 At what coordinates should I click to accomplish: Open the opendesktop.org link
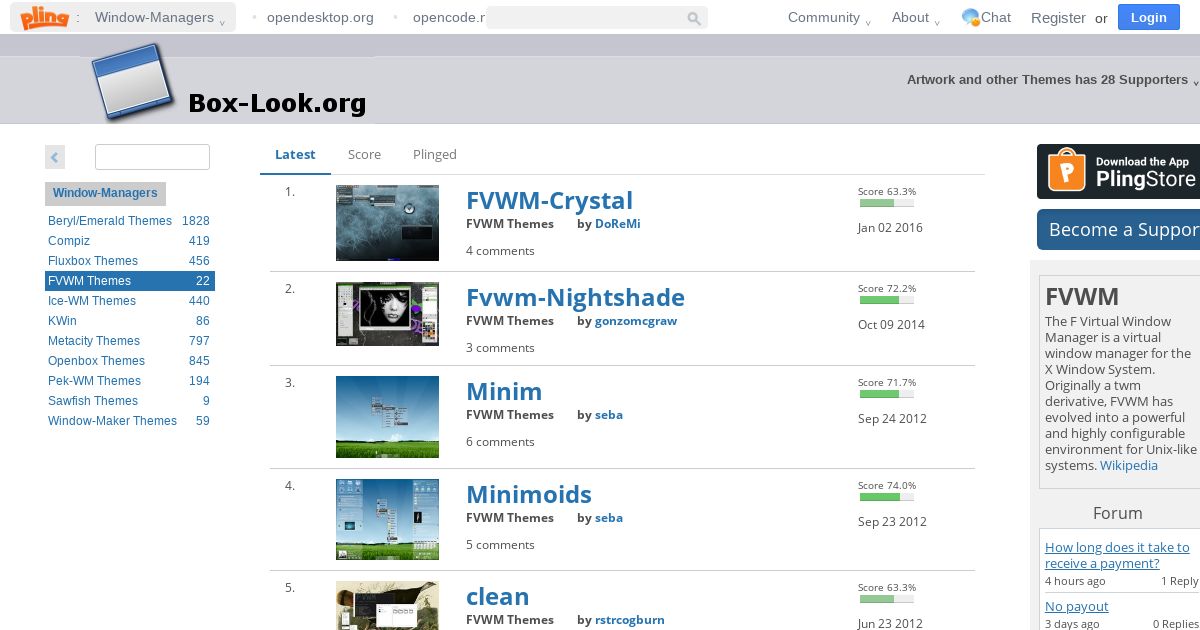(x=320, y=17)
